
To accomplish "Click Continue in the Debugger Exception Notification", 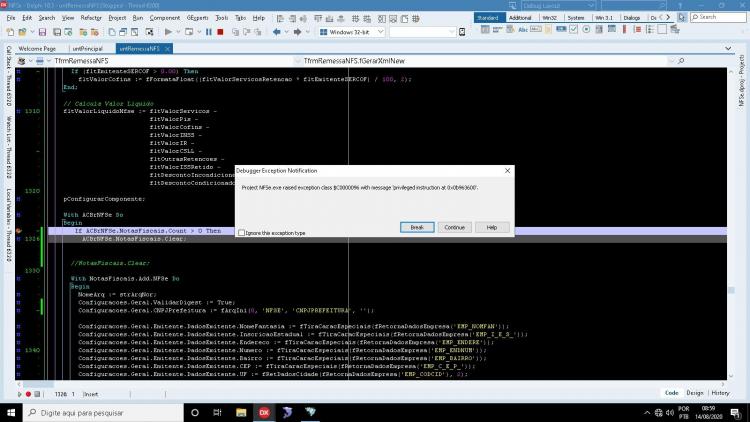I will coord(454,227).
